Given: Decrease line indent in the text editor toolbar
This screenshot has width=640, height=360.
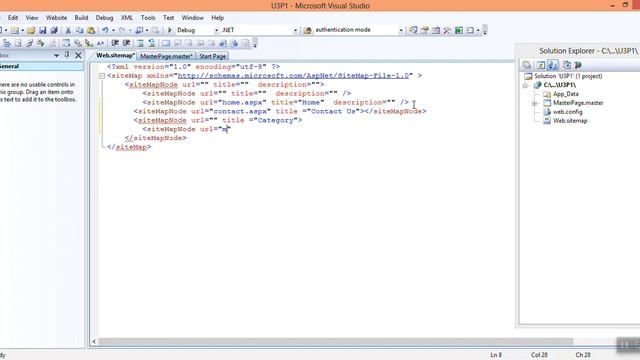Looking at the screenshot, I should [115, 43].
